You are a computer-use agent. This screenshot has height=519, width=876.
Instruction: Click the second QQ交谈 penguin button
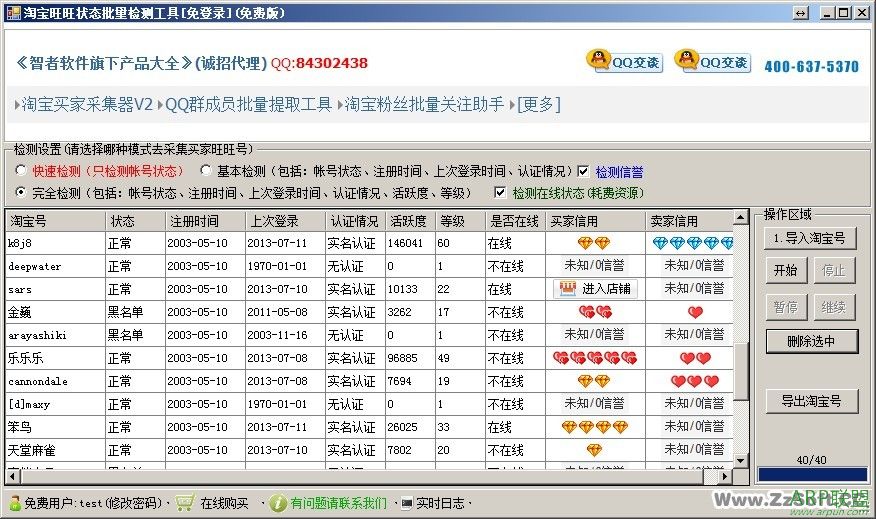point(712,61)
